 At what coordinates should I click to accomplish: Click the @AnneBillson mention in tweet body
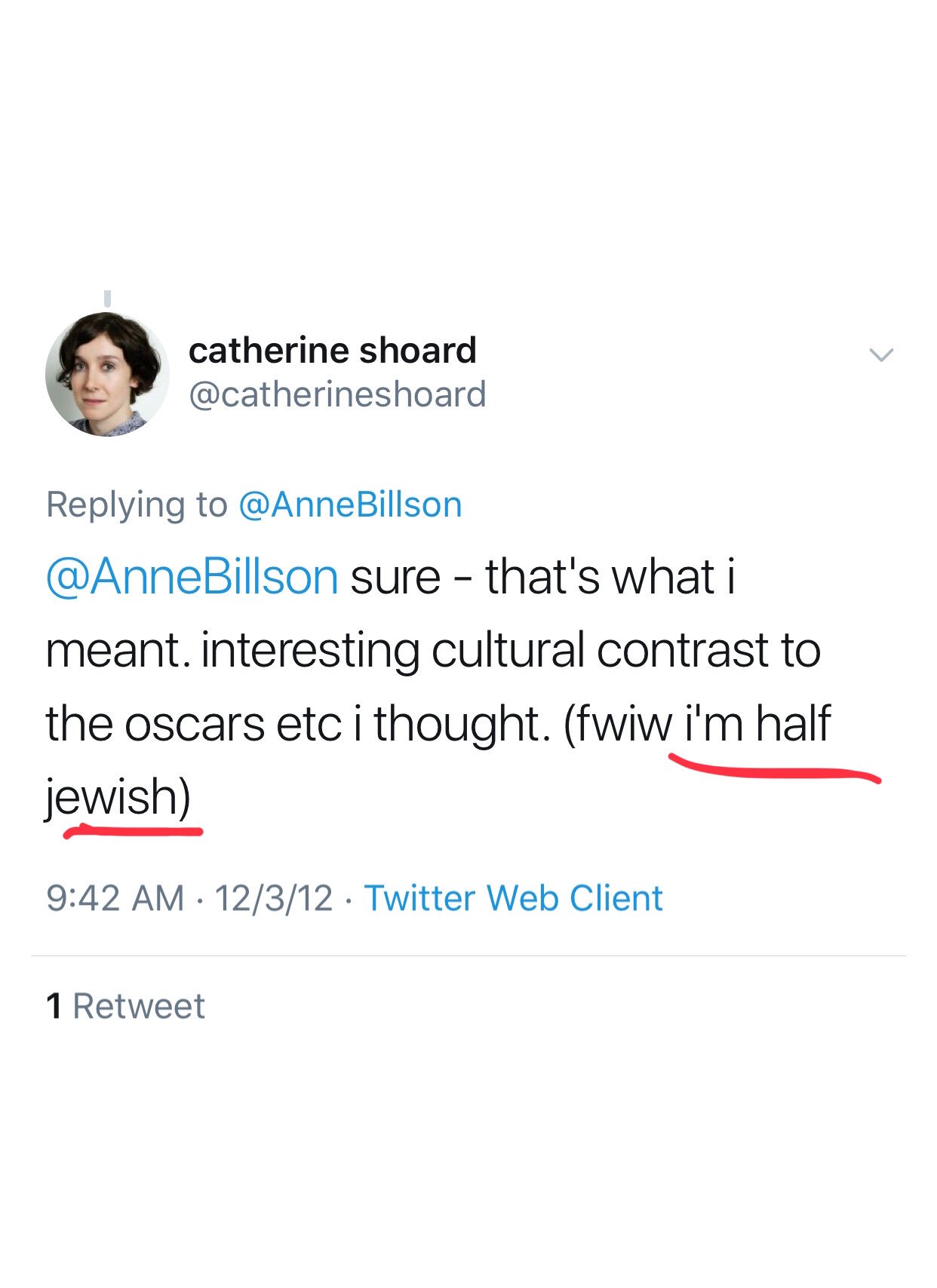tap(192, 577)
